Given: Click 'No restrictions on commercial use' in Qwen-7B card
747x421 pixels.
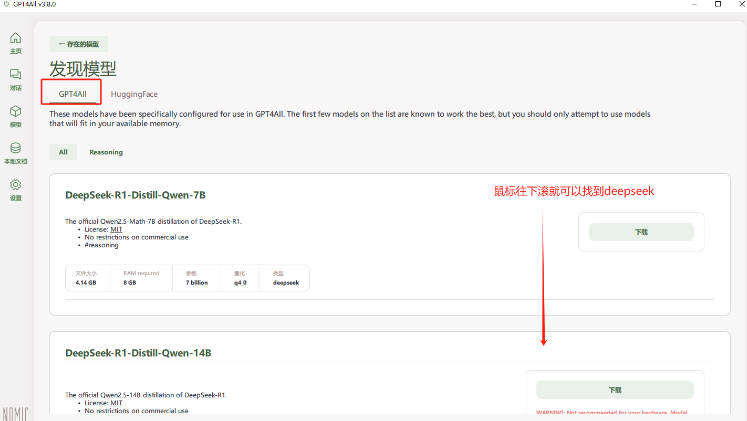Looking at the screenshot, I should [136, 237].
